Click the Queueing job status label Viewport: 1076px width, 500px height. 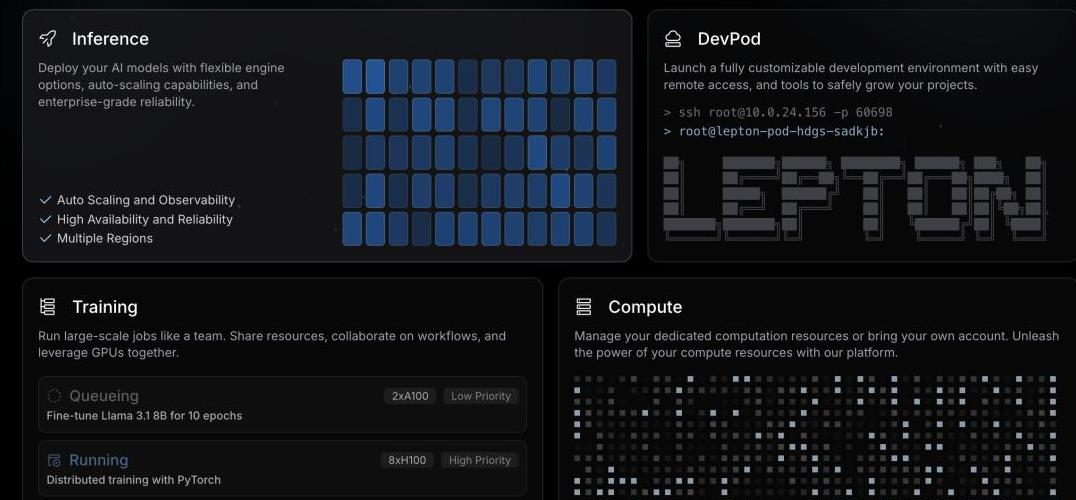pyautogui.click(x=104, y=396)
